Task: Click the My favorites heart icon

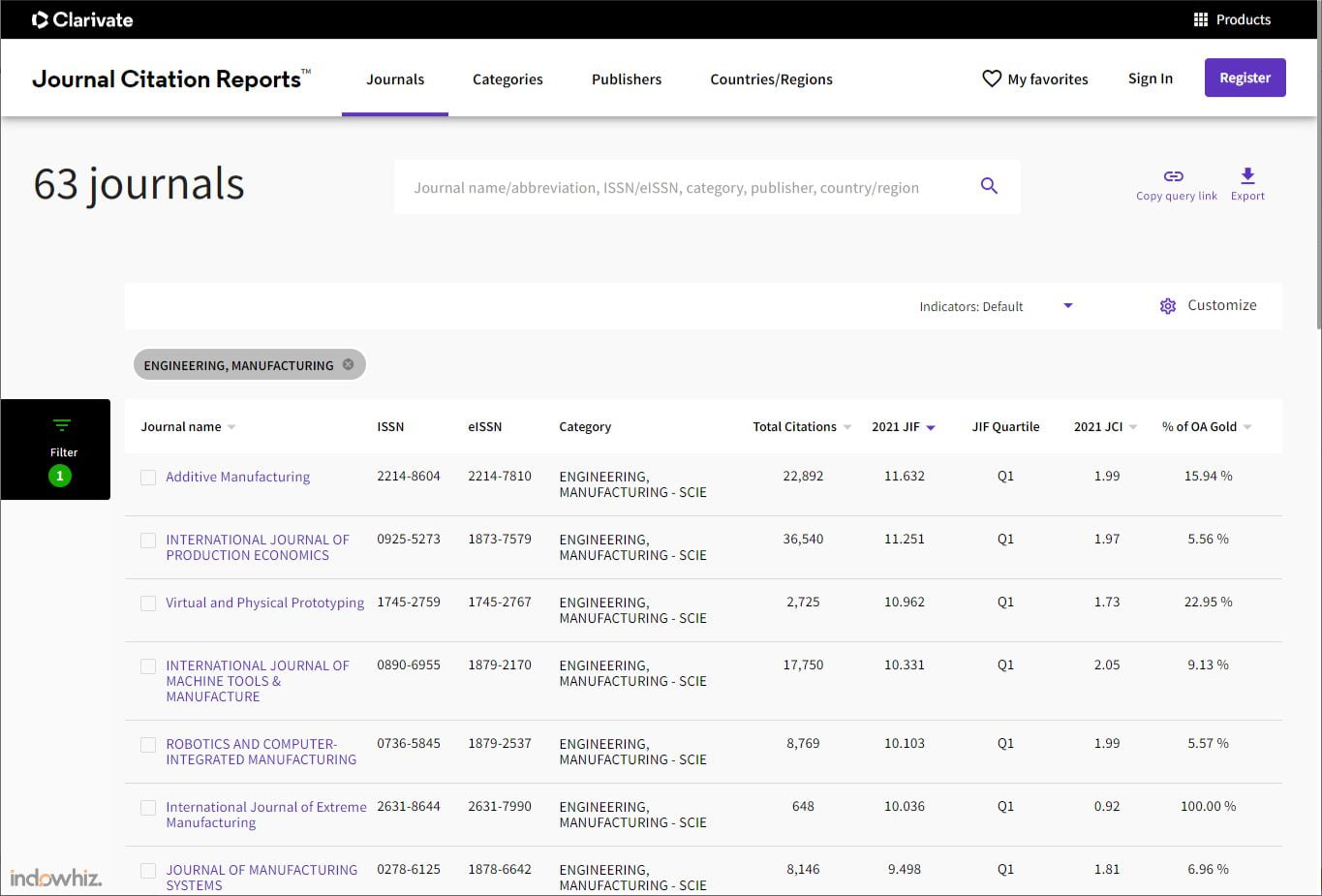Action: coord(992,78)
